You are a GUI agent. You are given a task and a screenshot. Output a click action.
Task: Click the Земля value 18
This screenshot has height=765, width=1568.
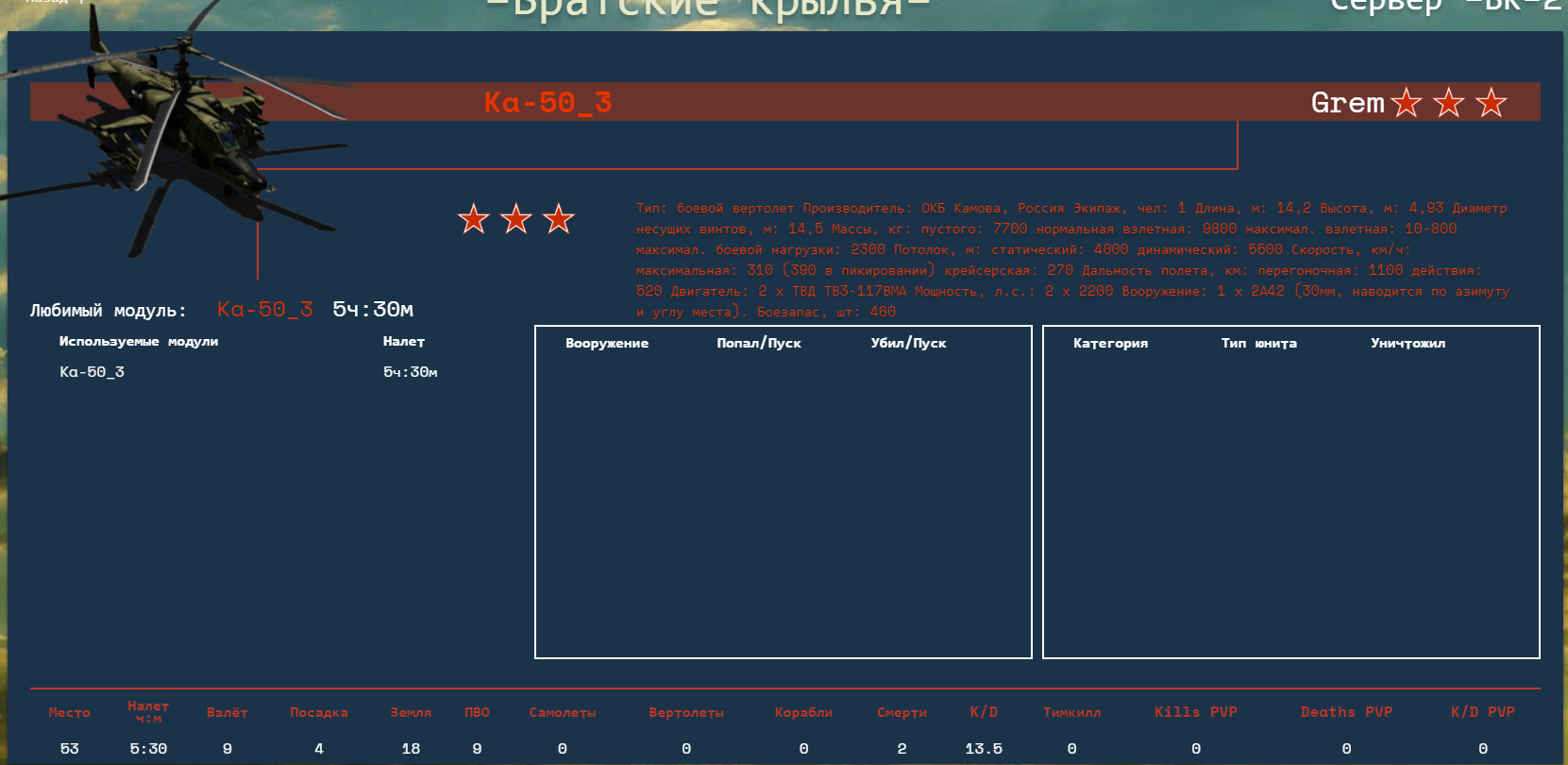411,749
